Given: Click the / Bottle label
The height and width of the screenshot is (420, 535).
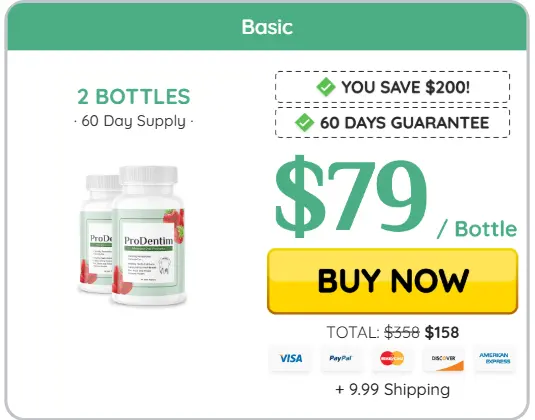Looking at the screenshot, I should 477,229.
